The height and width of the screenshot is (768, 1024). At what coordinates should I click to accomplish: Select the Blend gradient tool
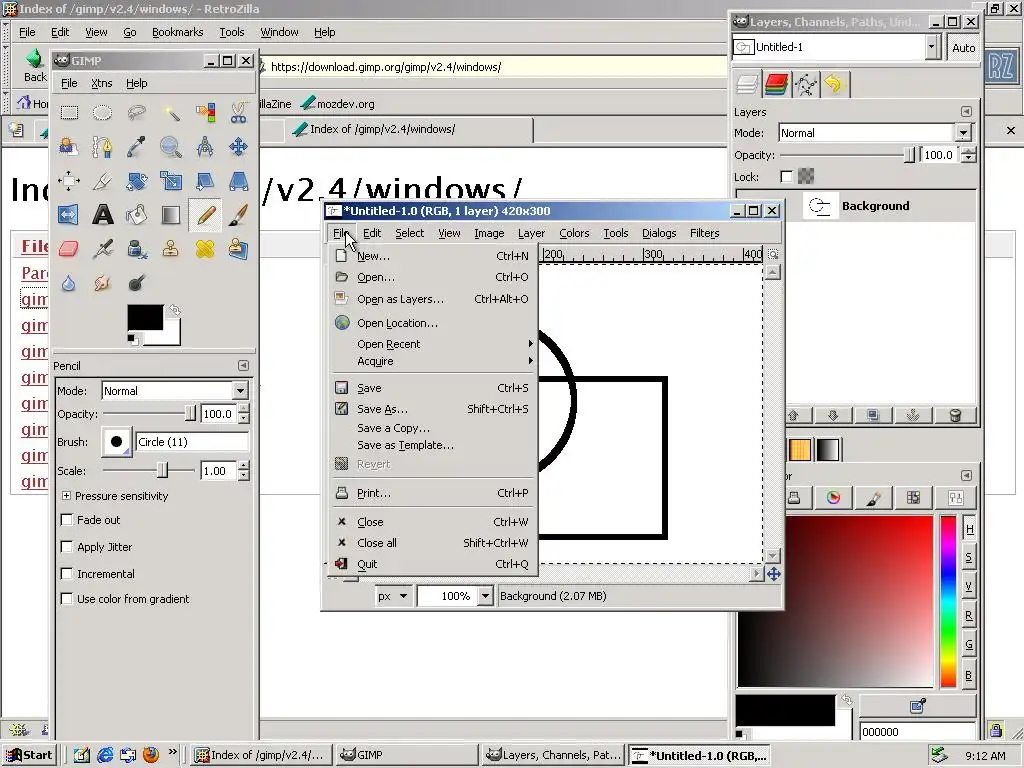(x=171, y=215)
